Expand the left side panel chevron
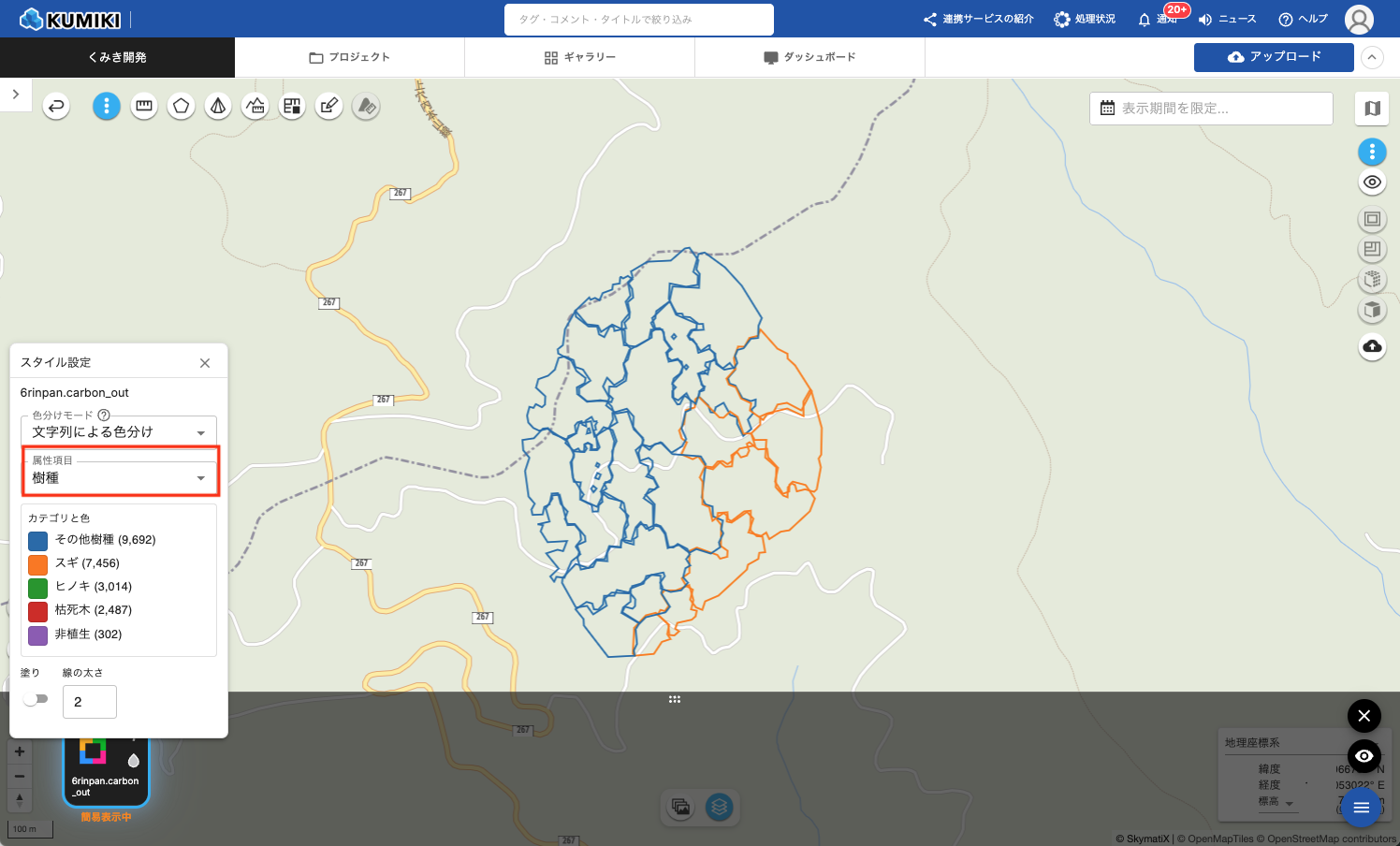Image resolution: width=1400 pixels, height=846 pixels. (15, 95)
